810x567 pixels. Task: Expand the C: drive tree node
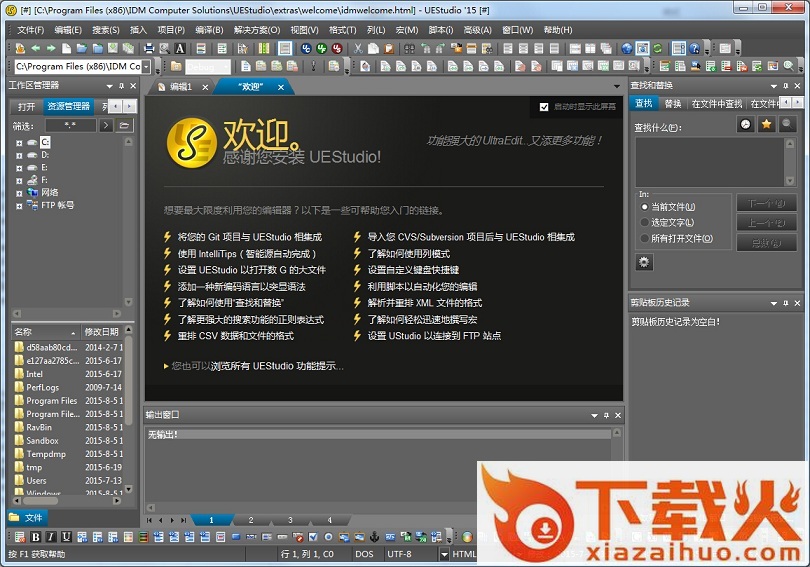tap(19, 143)
